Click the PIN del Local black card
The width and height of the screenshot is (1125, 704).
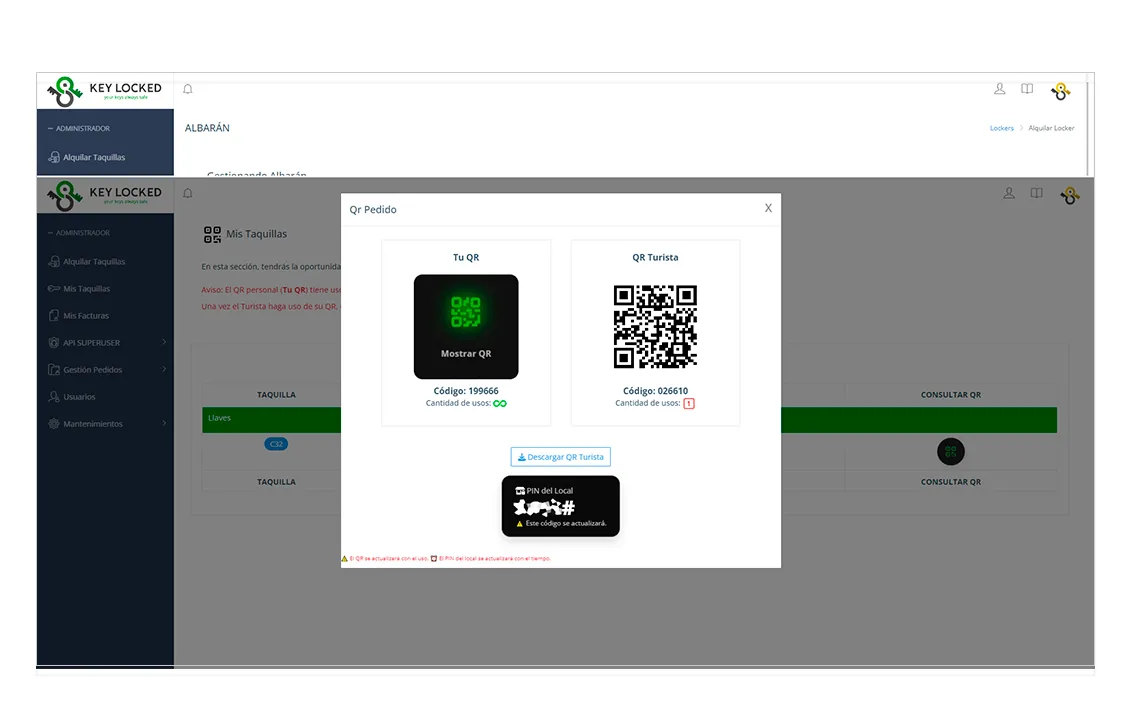pos(560,506)
